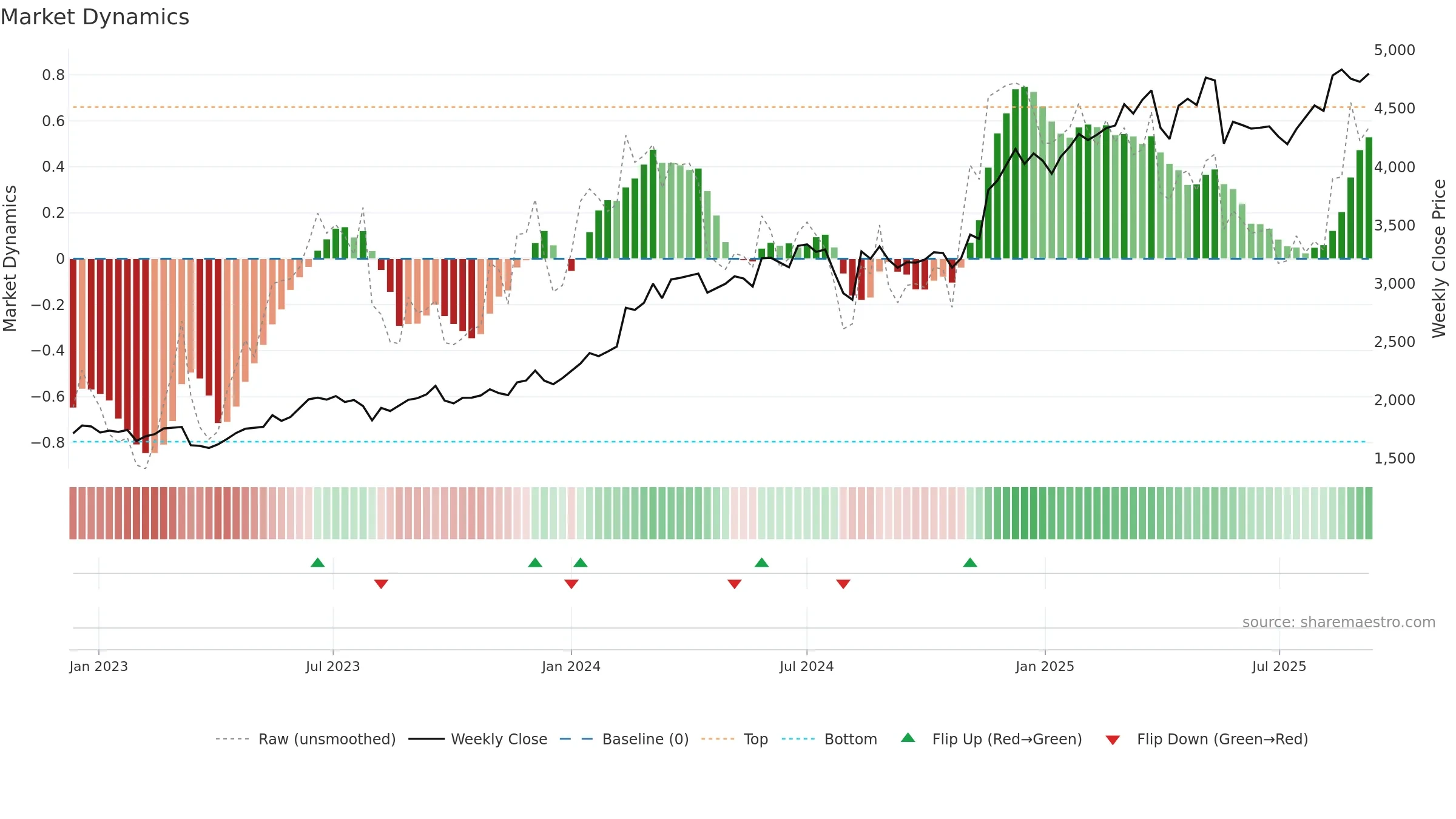Click the Weekly Close Price axis title
The height and width of the screenshot is (819, 1456).
click(x=1439, y=258)
